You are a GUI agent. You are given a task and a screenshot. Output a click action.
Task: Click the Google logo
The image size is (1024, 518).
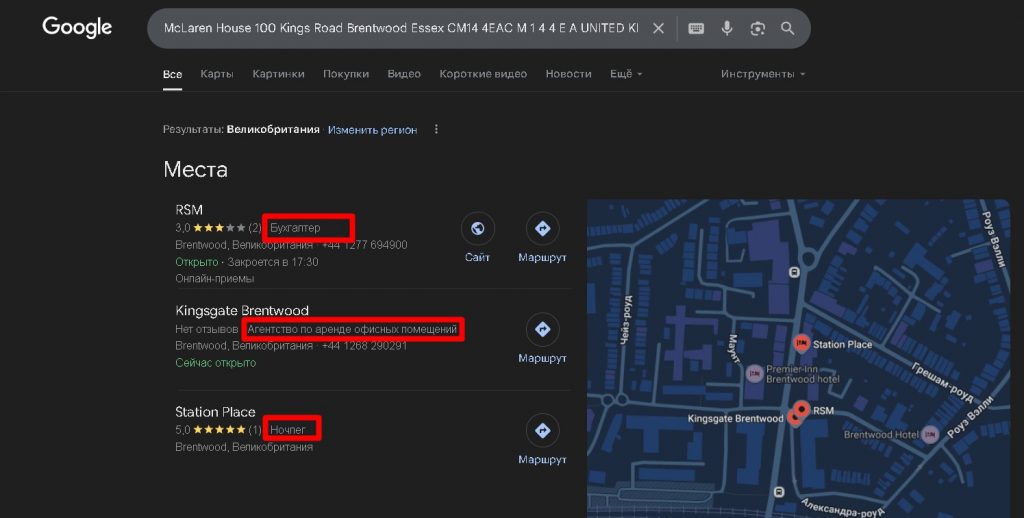[x=77, y=27]
